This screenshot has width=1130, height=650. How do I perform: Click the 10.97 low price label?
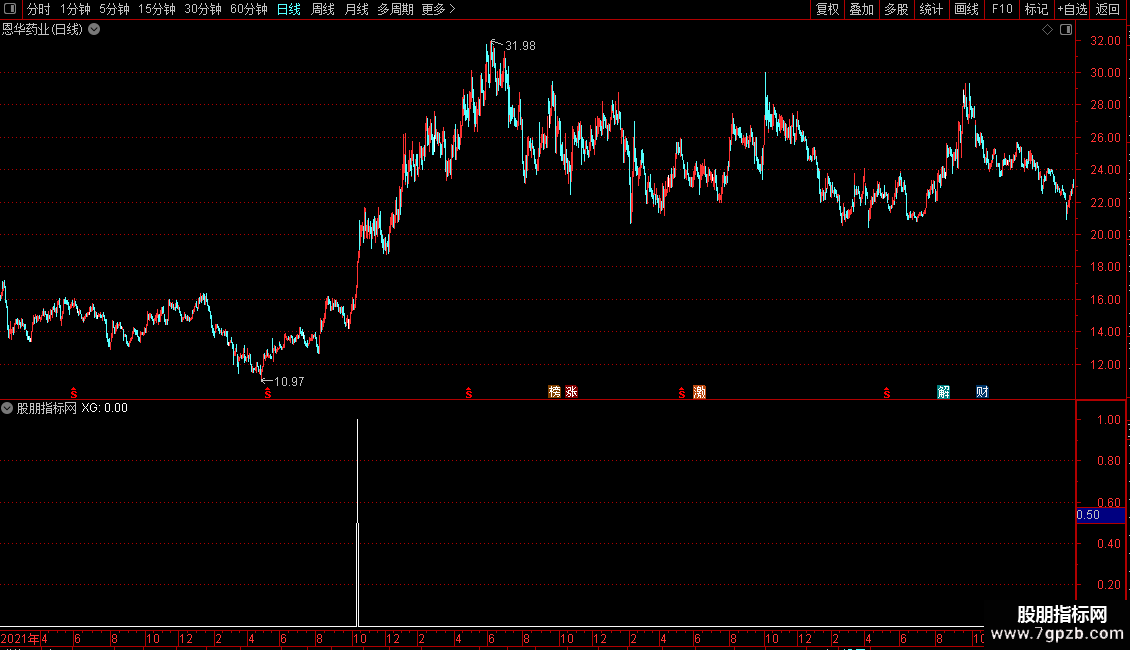pyautogui.click(x=289, y=382)
